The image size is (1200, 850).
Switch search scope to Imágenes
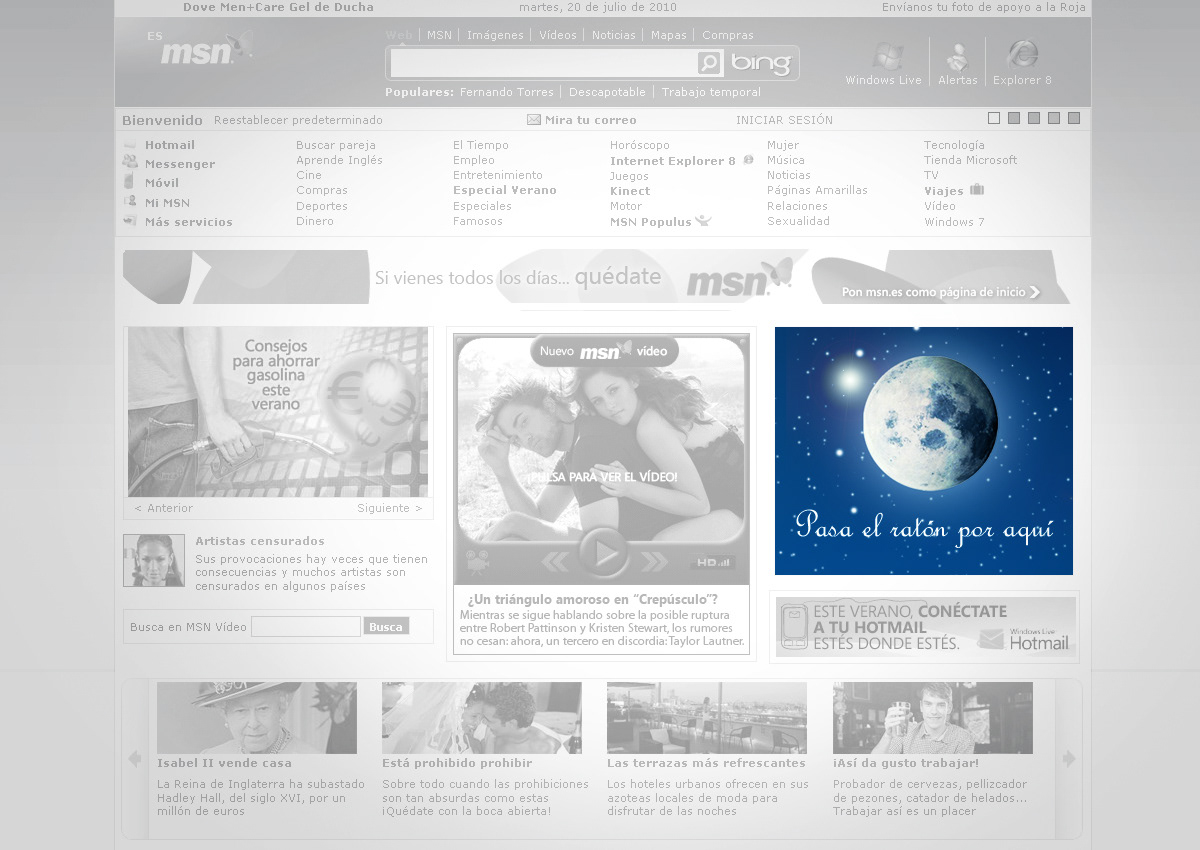point(495,35)
